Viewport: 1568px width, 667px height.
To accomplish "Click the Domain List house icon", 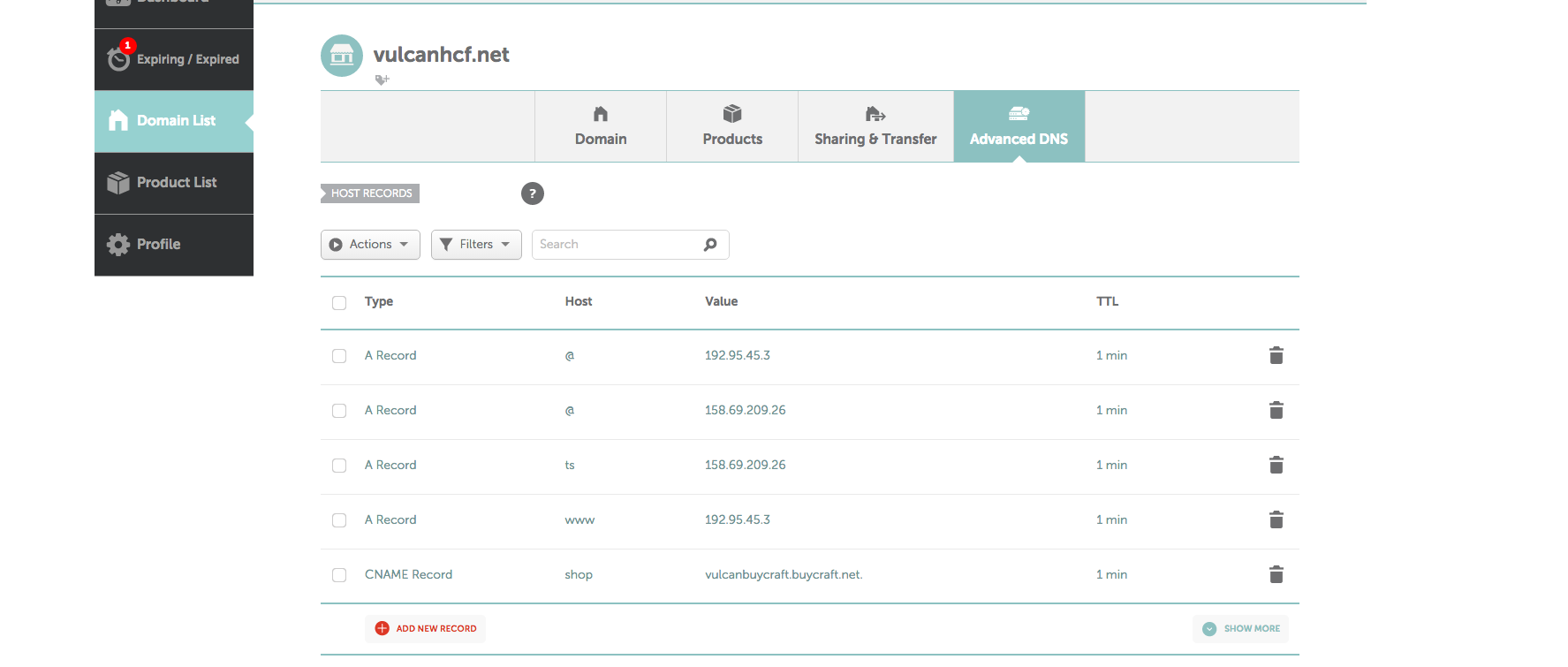I will point(118,120).
